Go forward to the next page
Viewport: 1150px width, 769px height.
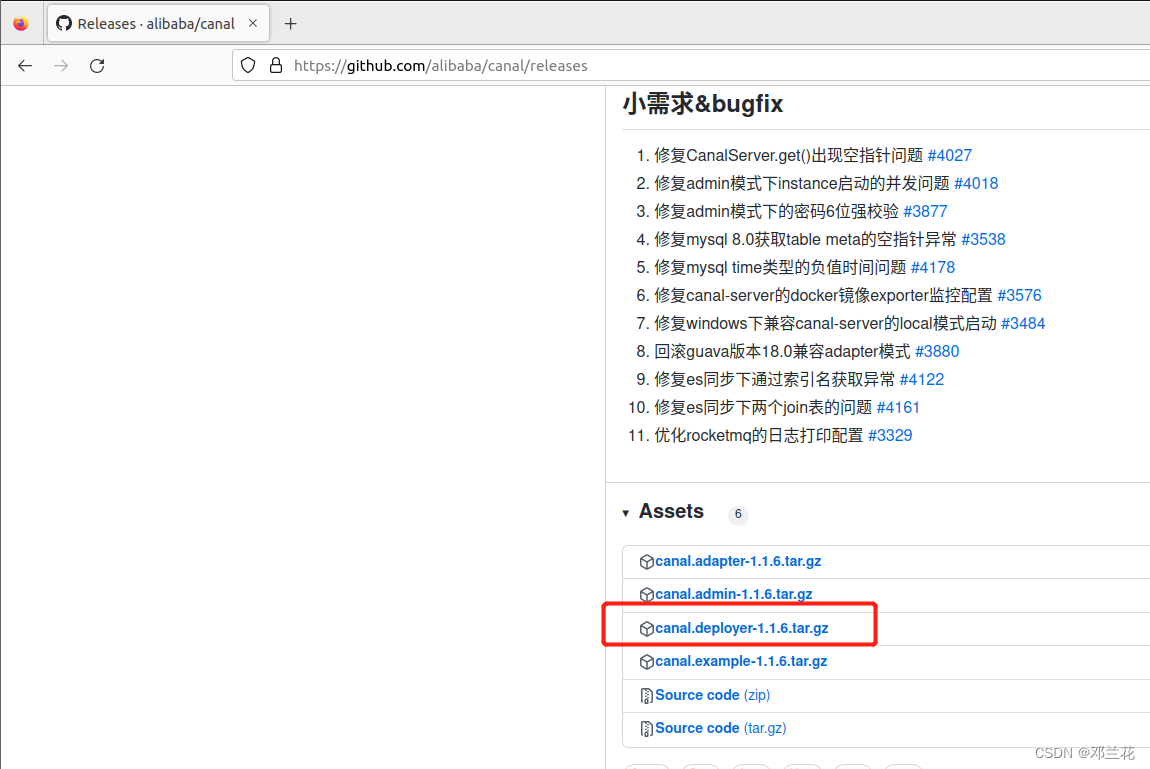61,66
